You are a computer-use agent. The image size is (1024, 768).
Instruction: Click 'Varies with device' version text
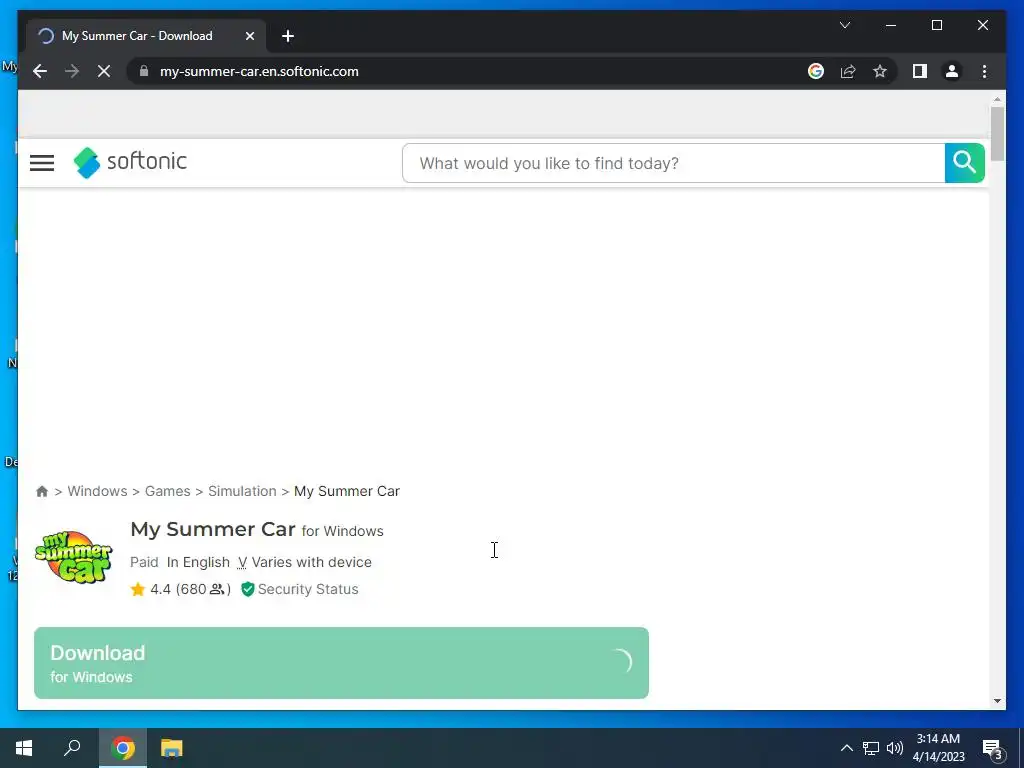[x=312, y=562]
